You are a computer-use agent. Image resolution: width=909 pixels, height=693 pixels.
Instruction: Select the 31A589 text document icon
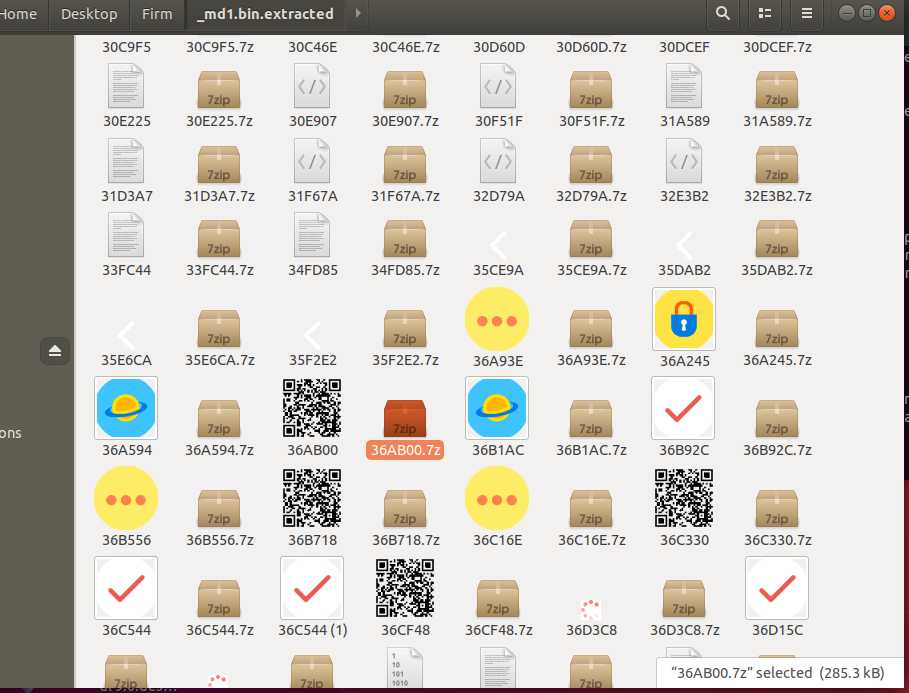(684, 86)
